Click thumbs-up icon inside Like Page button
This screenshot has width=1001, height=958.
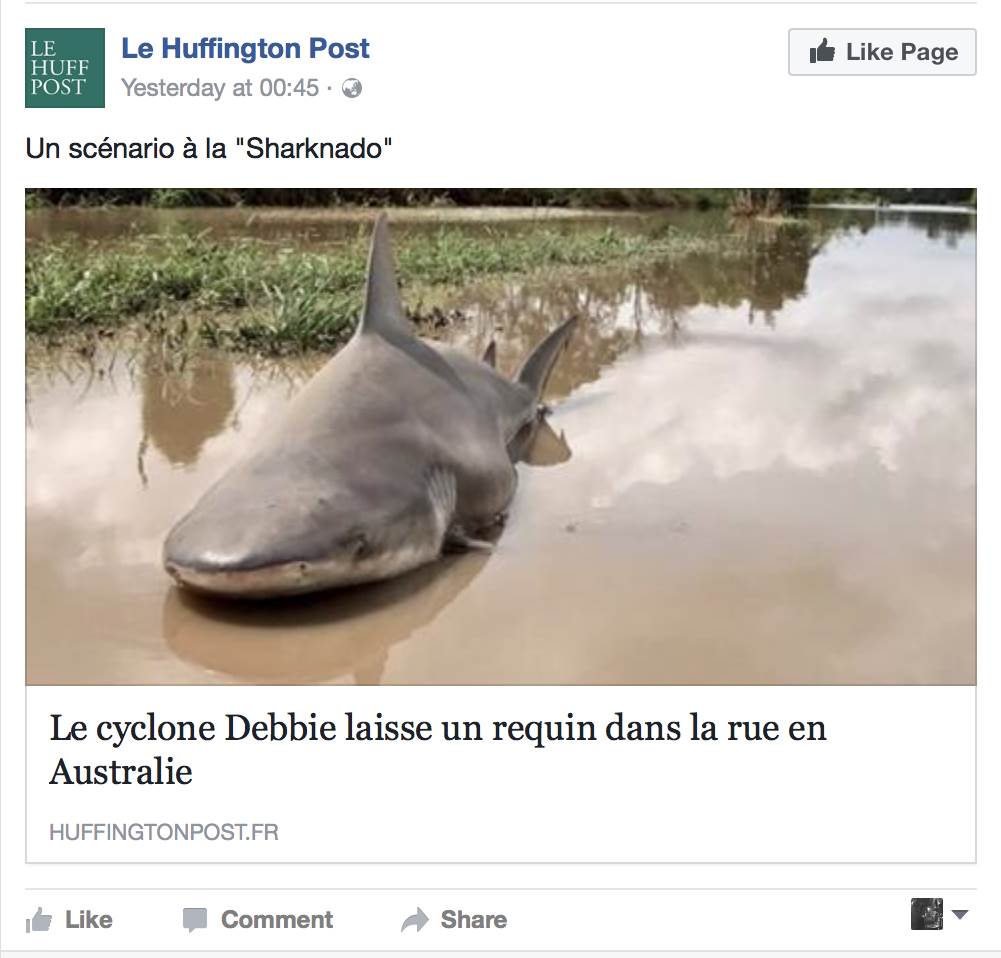pos(822,52)
